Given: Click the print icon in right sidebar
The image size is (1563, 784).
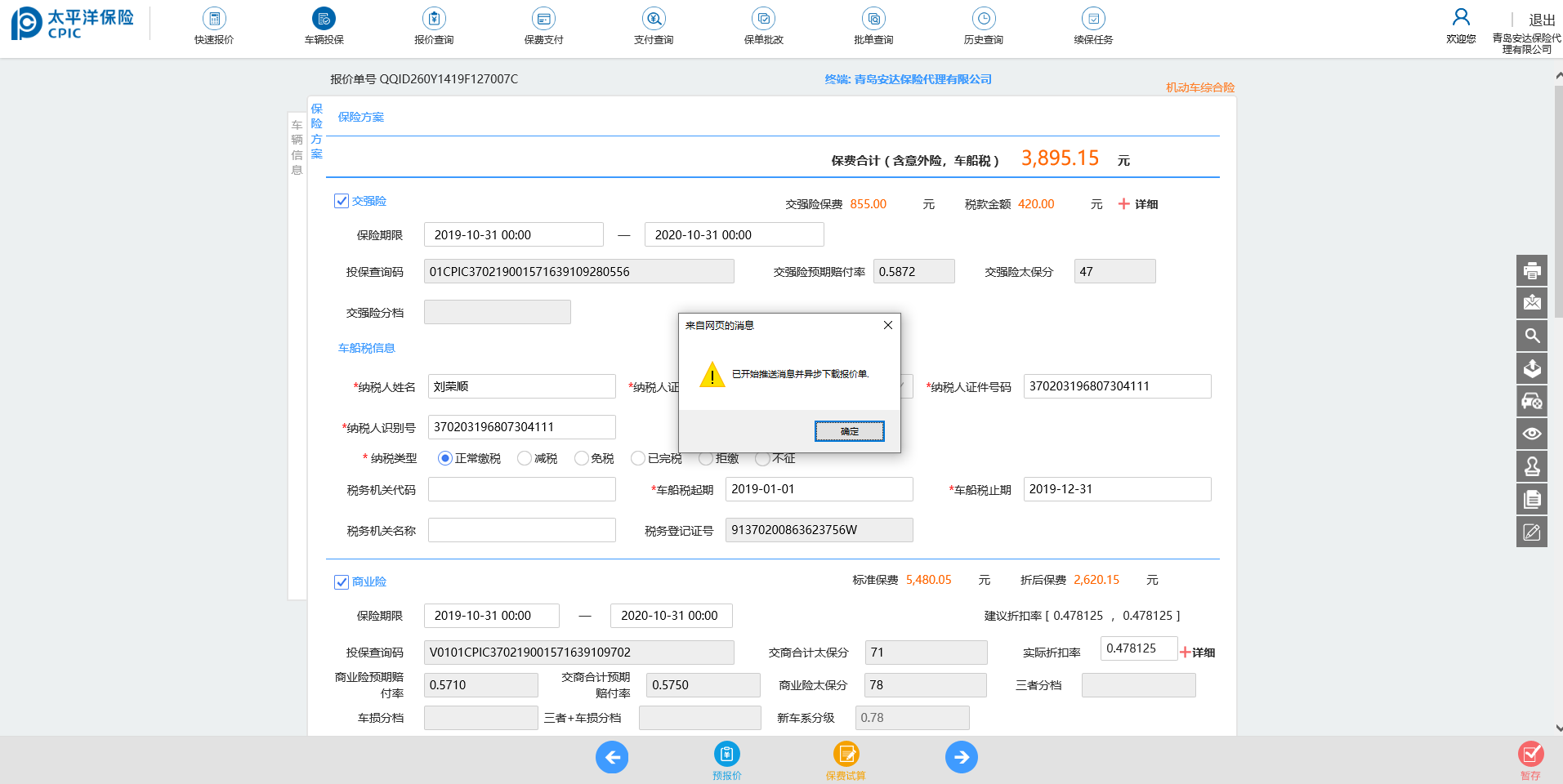Looking at the screenshot, I should [x=1531, y=270].
